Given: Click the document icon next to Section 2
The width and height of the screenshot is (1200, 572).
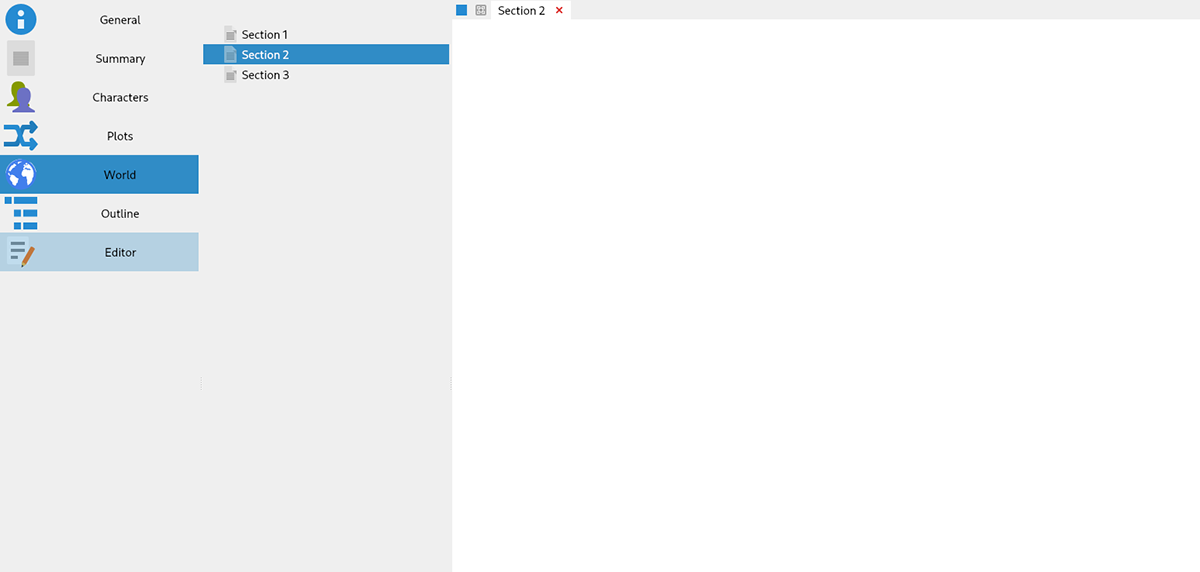Looking at the screenshot, I should point(231,54).
